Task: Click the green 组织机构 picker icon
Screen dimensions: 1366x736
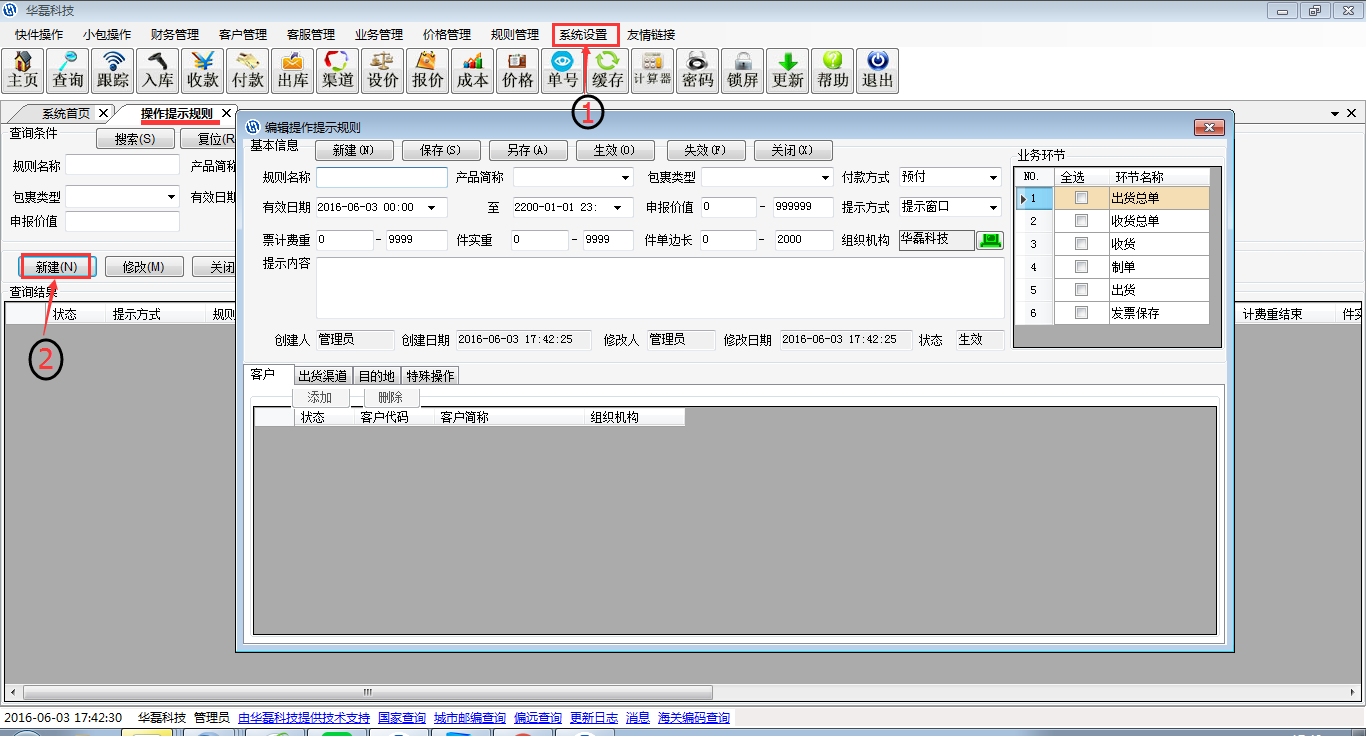Action: [x=989, y=240]
